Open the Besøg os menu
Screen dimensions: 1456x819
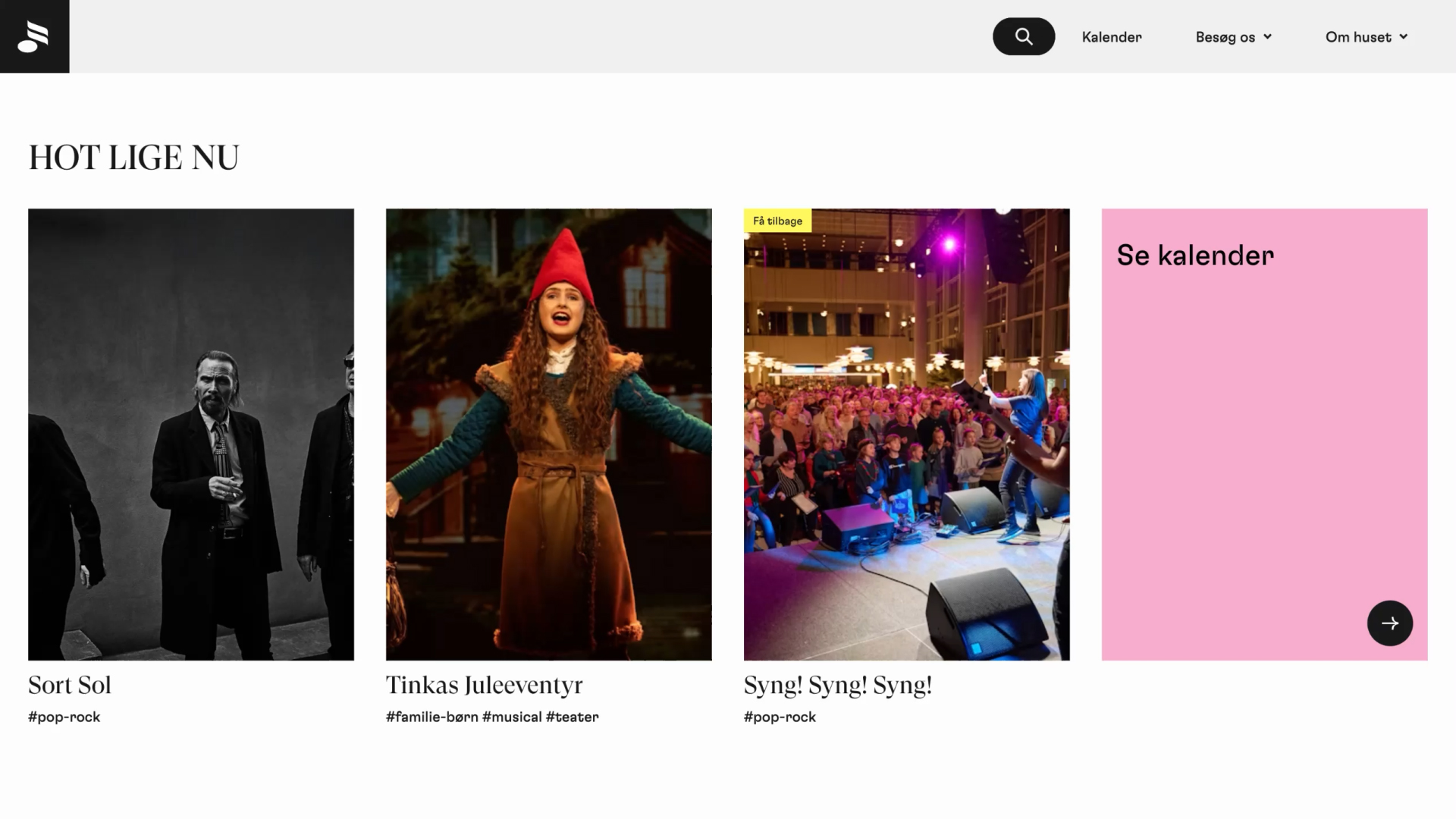tap(1225, 37)
